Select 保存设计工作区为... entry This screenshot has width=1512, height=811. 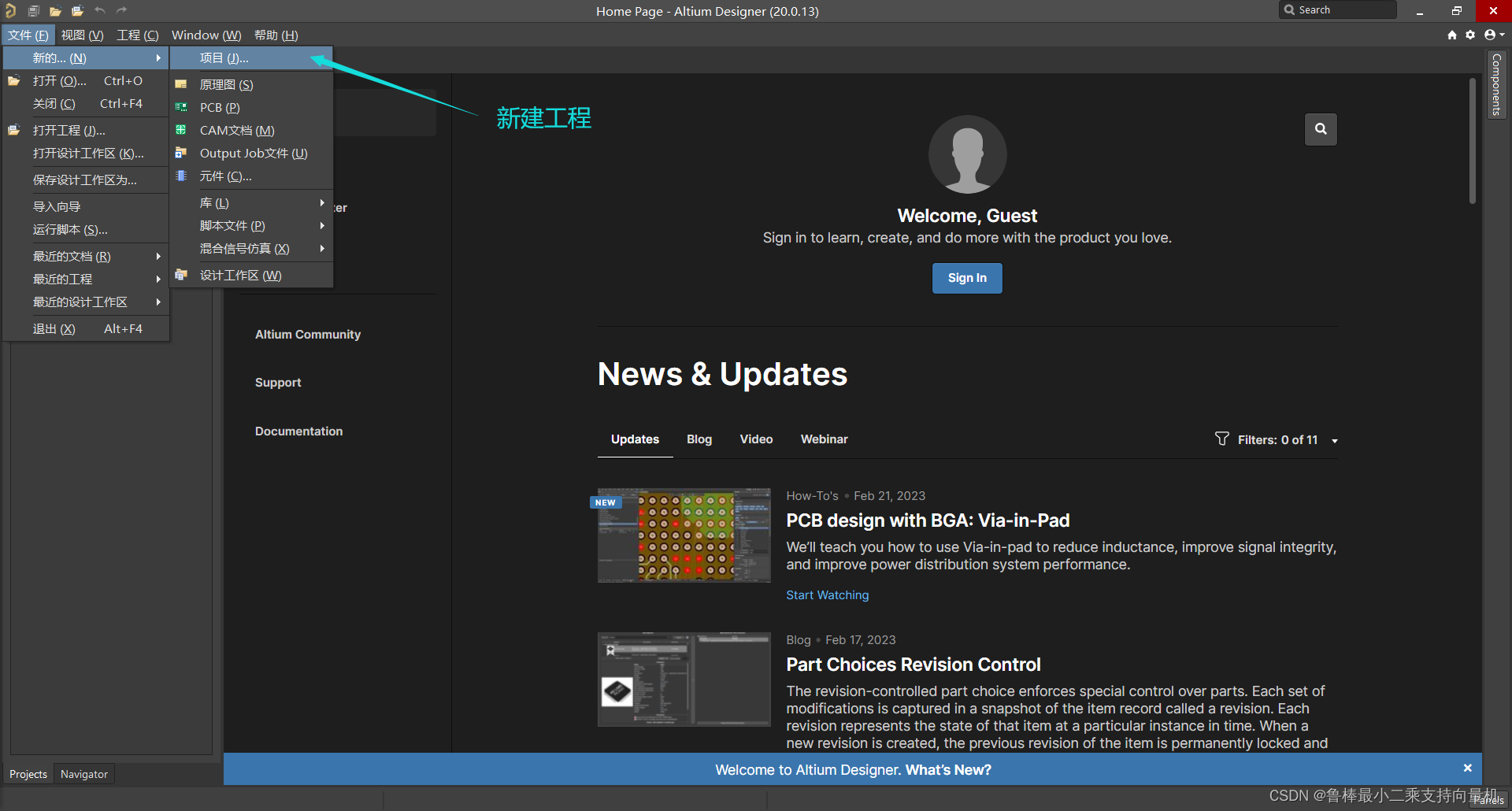pos(86,180)
